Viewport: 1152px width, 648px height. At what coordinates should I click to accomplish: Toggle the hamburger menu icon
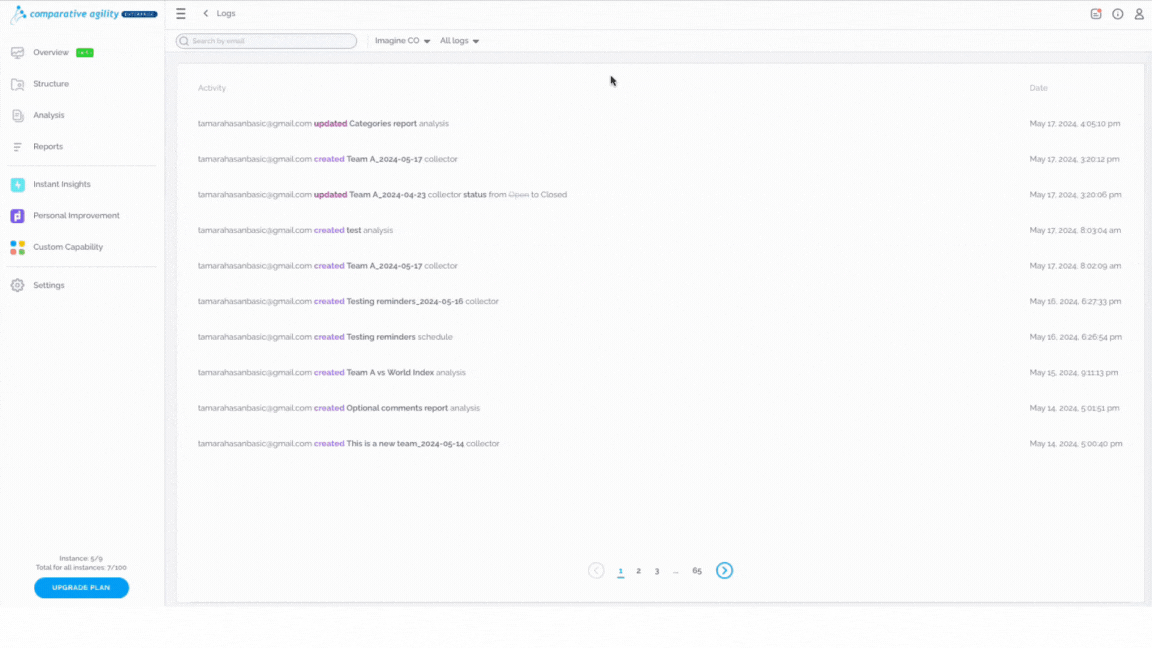click(x=181, y=13)
